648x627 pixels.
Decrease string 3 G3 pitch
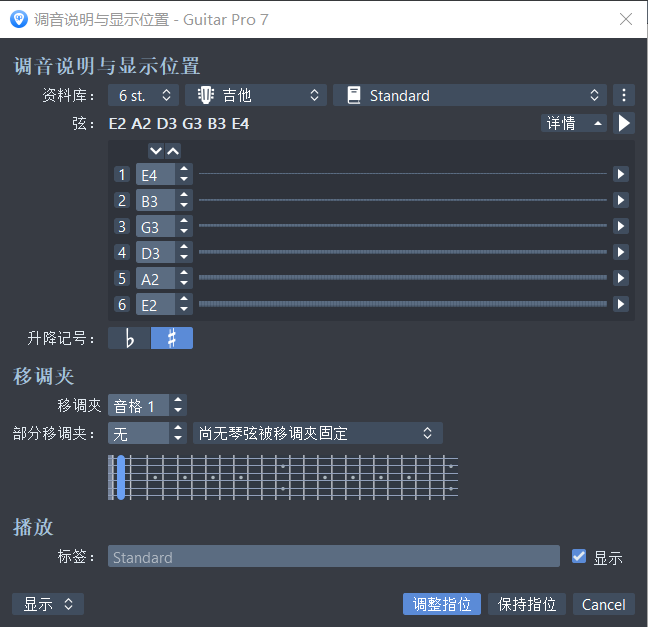pyautogui.click(x=184, y=231)
